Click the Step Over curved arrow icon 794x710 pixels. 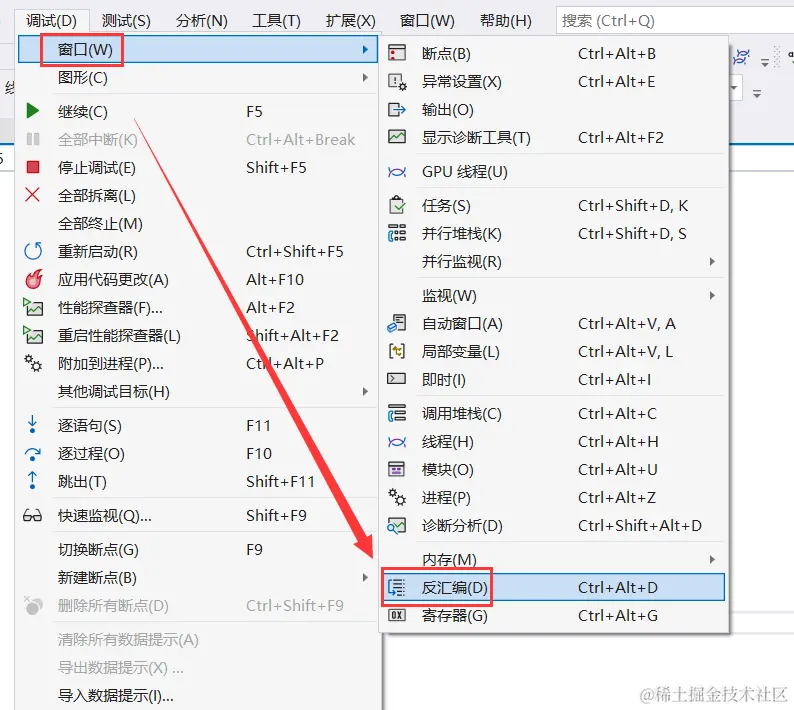(x=33, y=454)
